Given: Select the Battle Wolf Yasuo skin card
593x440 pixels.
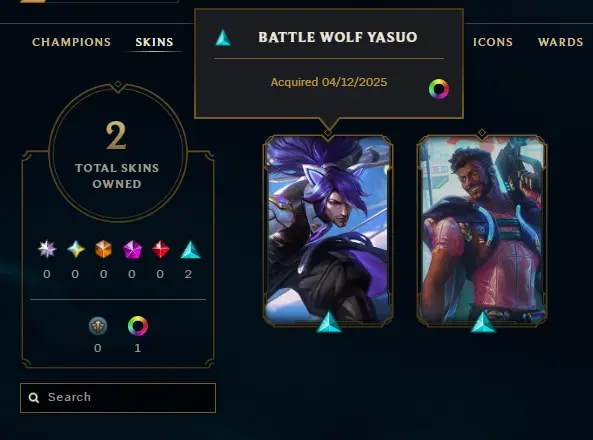Looking at the screenshot, I should 328,230.
